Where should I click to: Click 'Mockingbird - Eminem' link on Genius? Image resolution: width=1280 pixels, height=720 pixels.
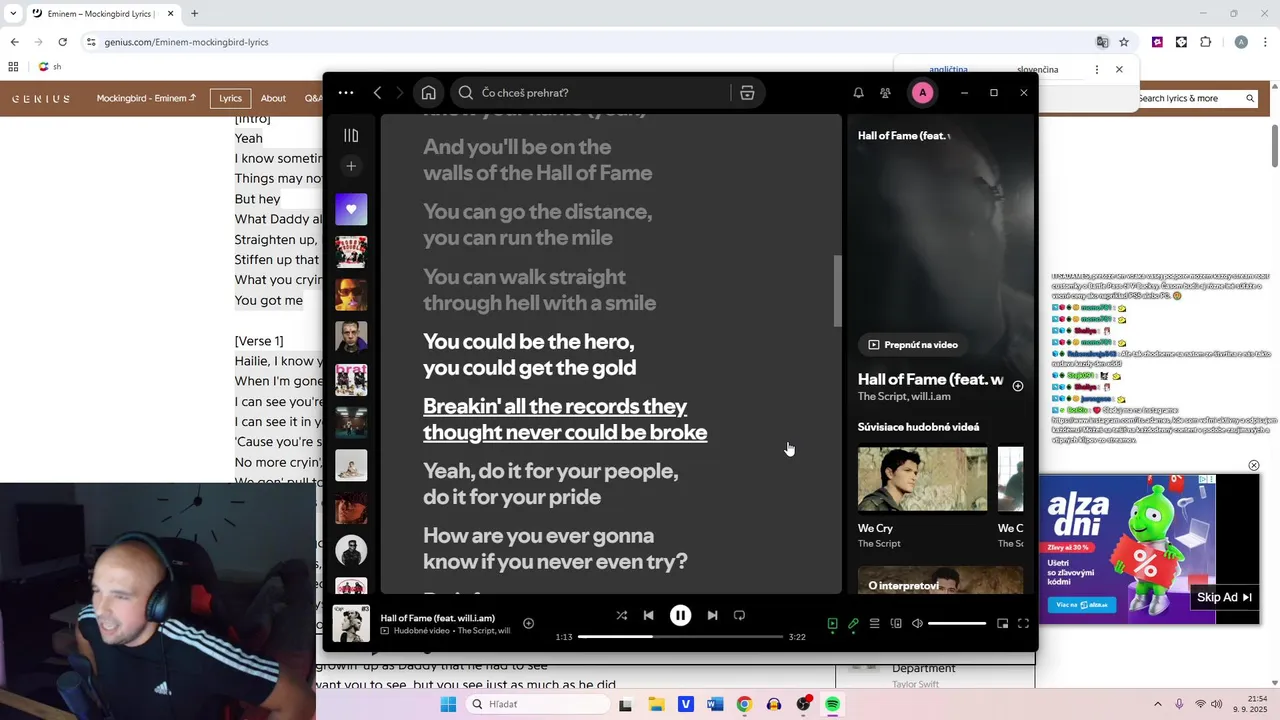click(146, 98)
